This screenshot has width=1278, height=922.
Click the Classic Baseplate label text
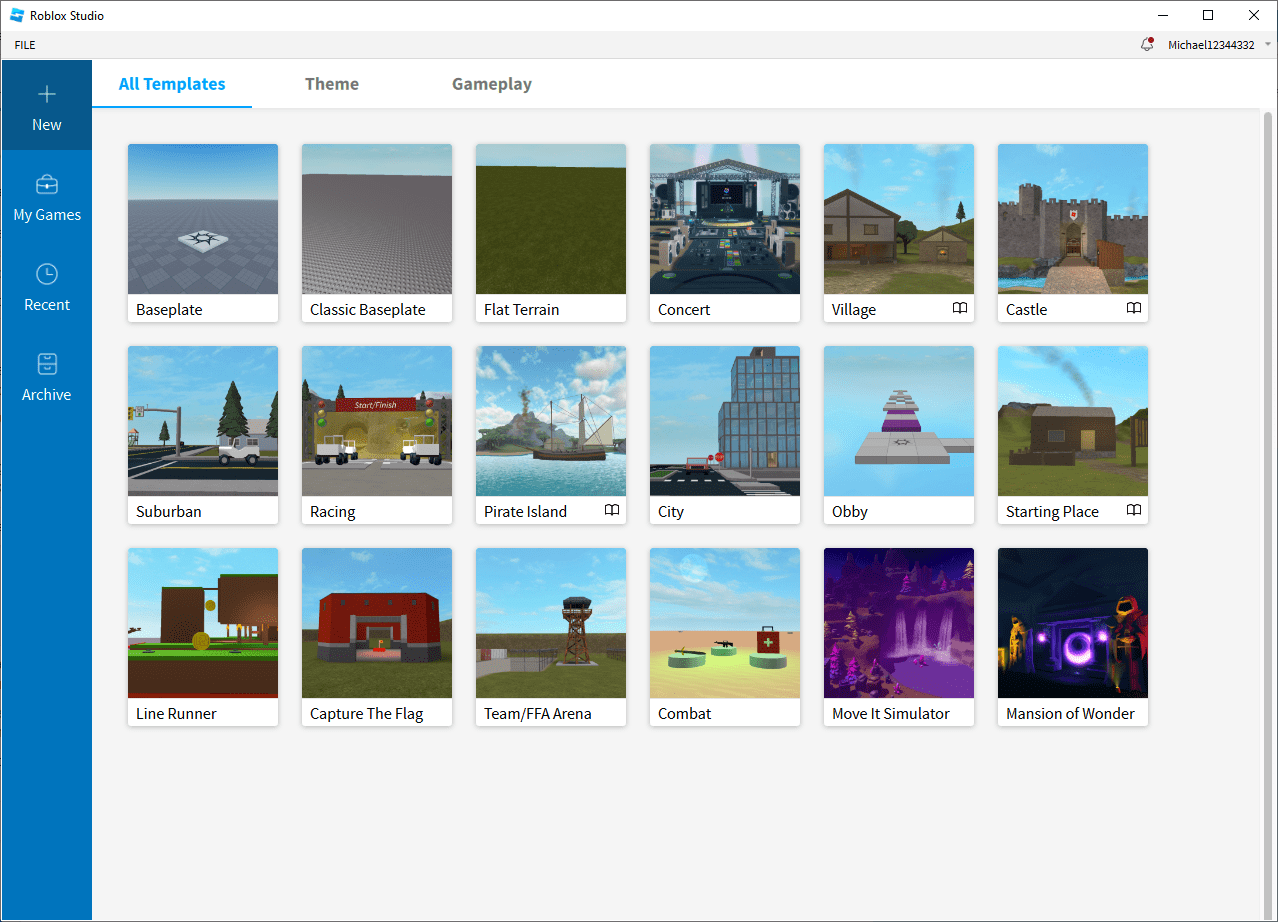point(368,310)
